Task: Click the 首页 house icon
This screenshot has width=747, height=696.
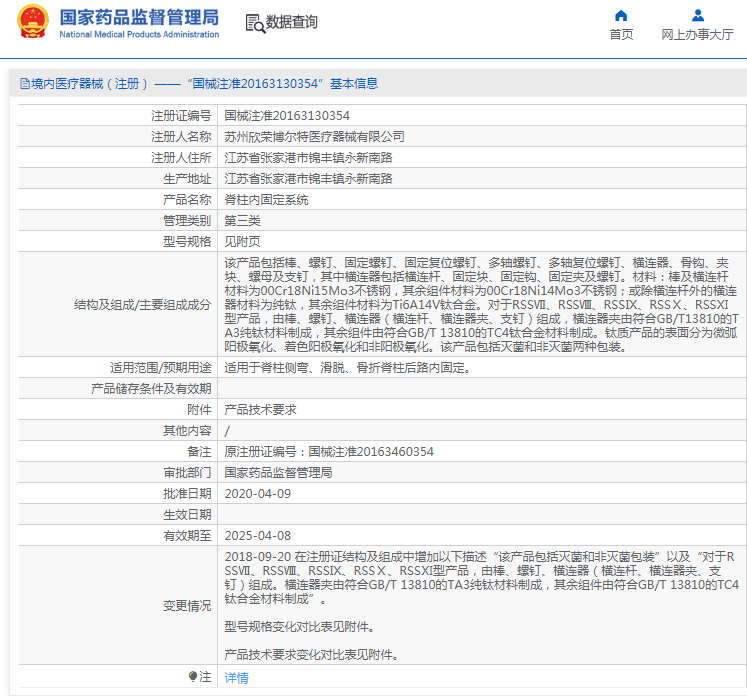Action: click(x=621, y=15)
